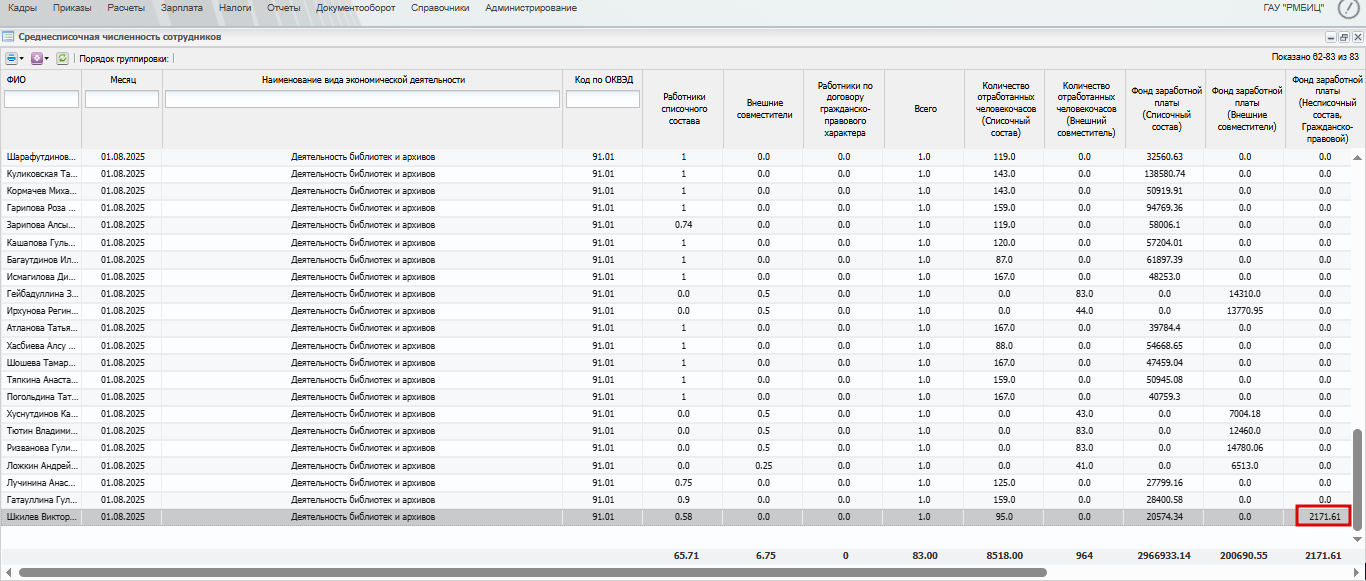
Task: Sort by the Месяц column header
Action: 122,79
